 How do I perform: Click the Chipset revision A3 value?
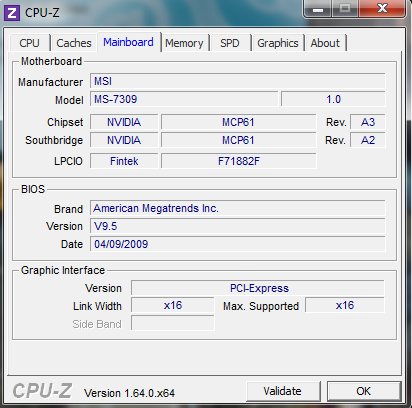tap(368, 122)
